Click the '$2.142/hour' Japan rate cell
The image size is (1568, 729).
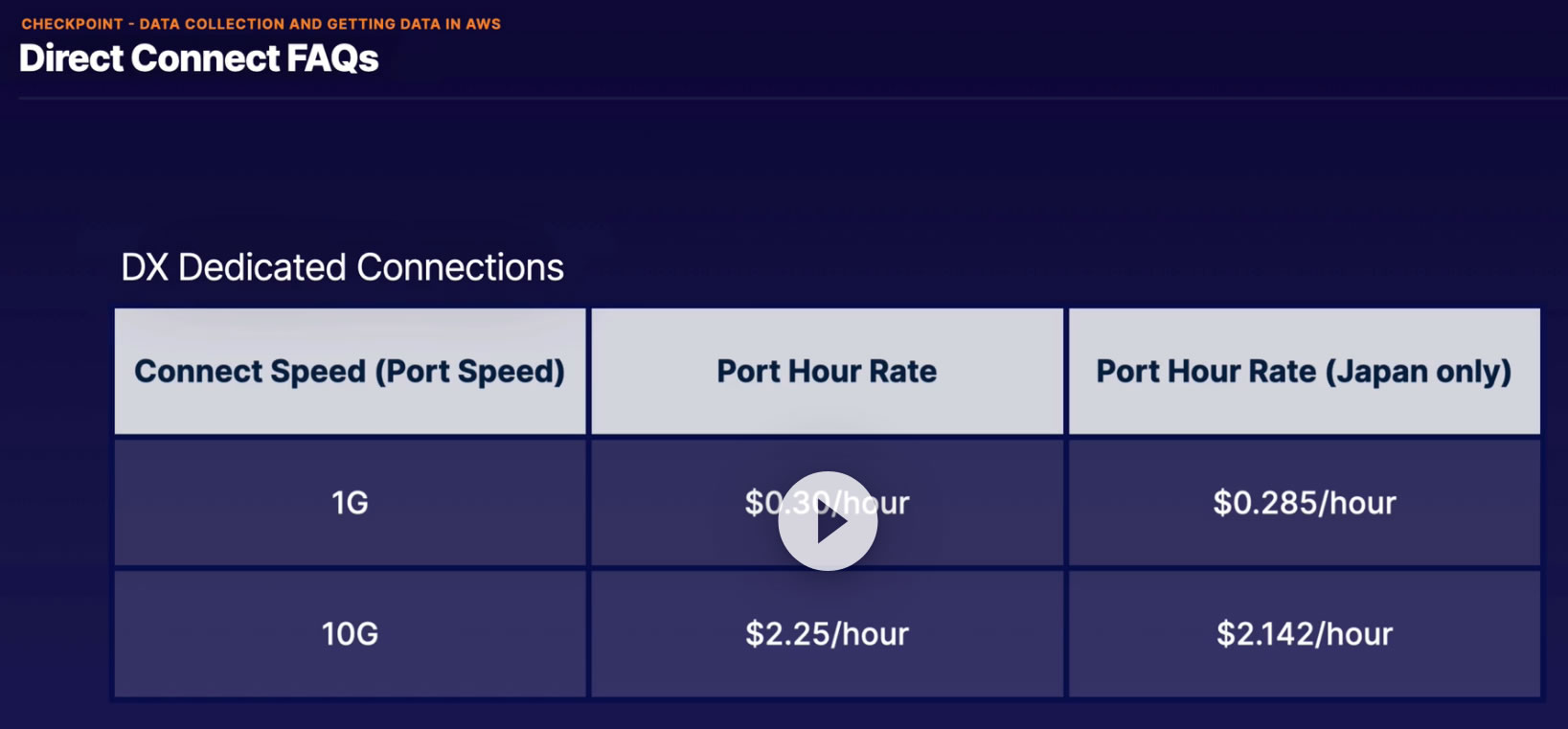click(x=1304, y=633)
